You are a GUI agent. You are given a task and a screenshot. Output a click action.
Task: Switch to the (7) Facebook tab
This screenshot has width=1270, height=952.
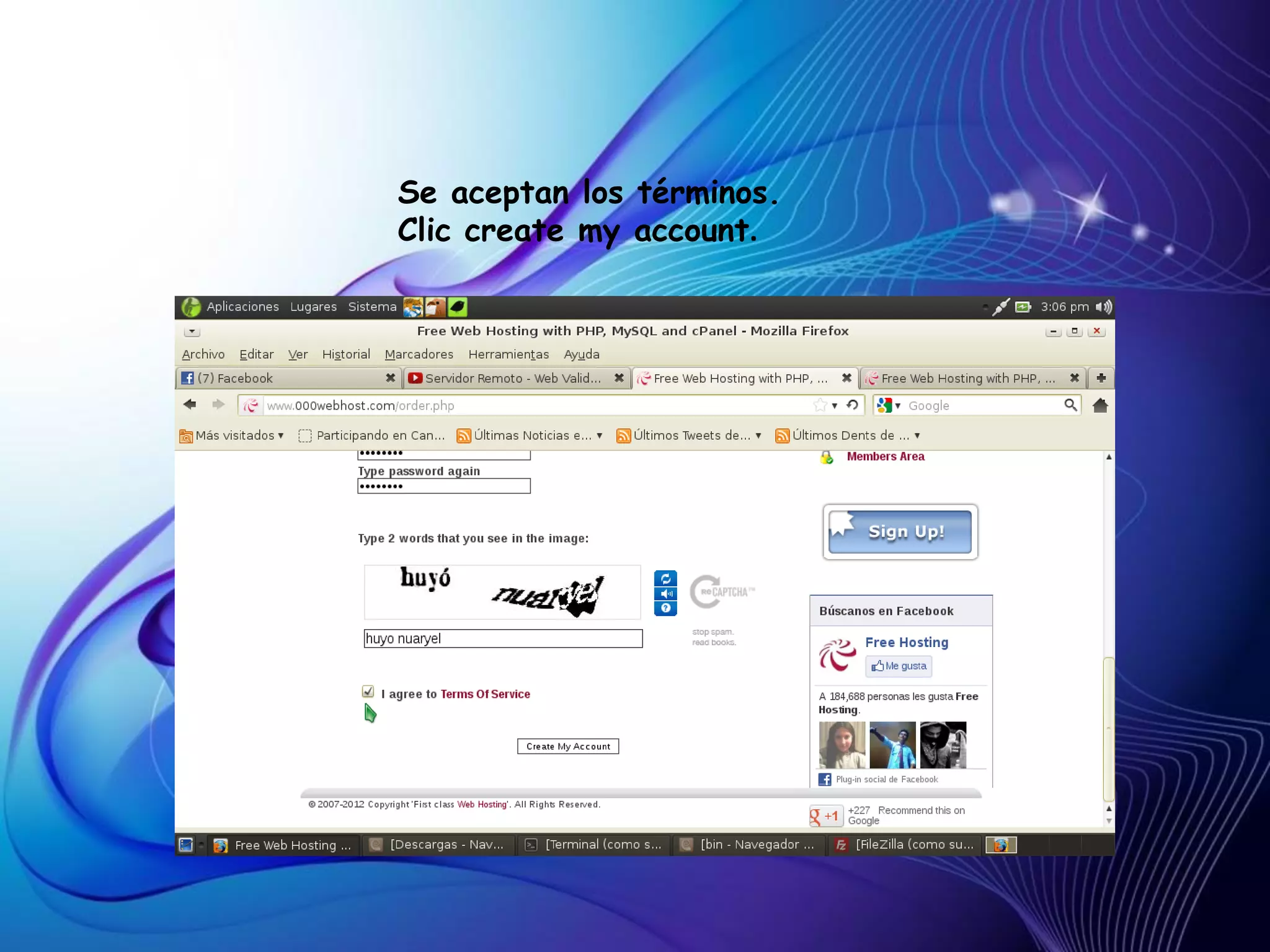tap(289, 378)
